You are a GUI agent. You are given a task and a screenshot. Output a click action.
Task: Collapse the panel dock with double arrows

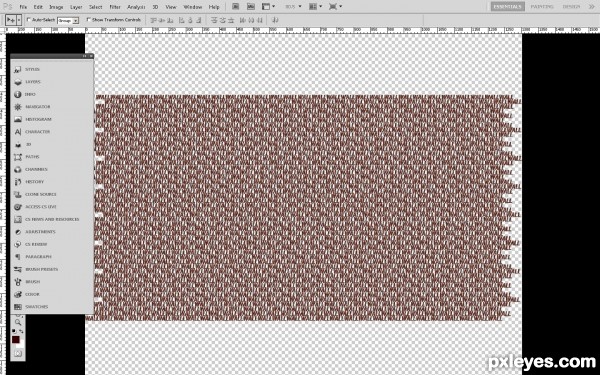(85, 56)
